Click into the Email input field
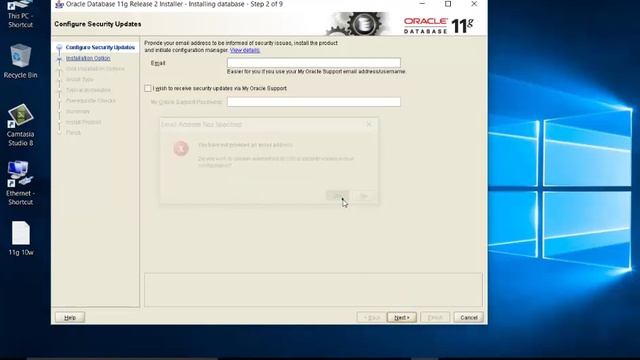640x360 pixels. coord(313,62)
